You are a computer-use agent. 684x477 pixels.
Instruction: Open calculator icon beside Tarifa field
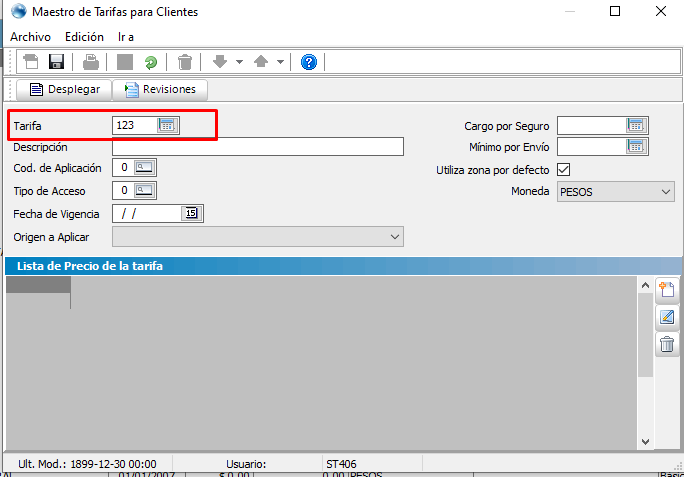pyautogui.click(x=167, y=125)
